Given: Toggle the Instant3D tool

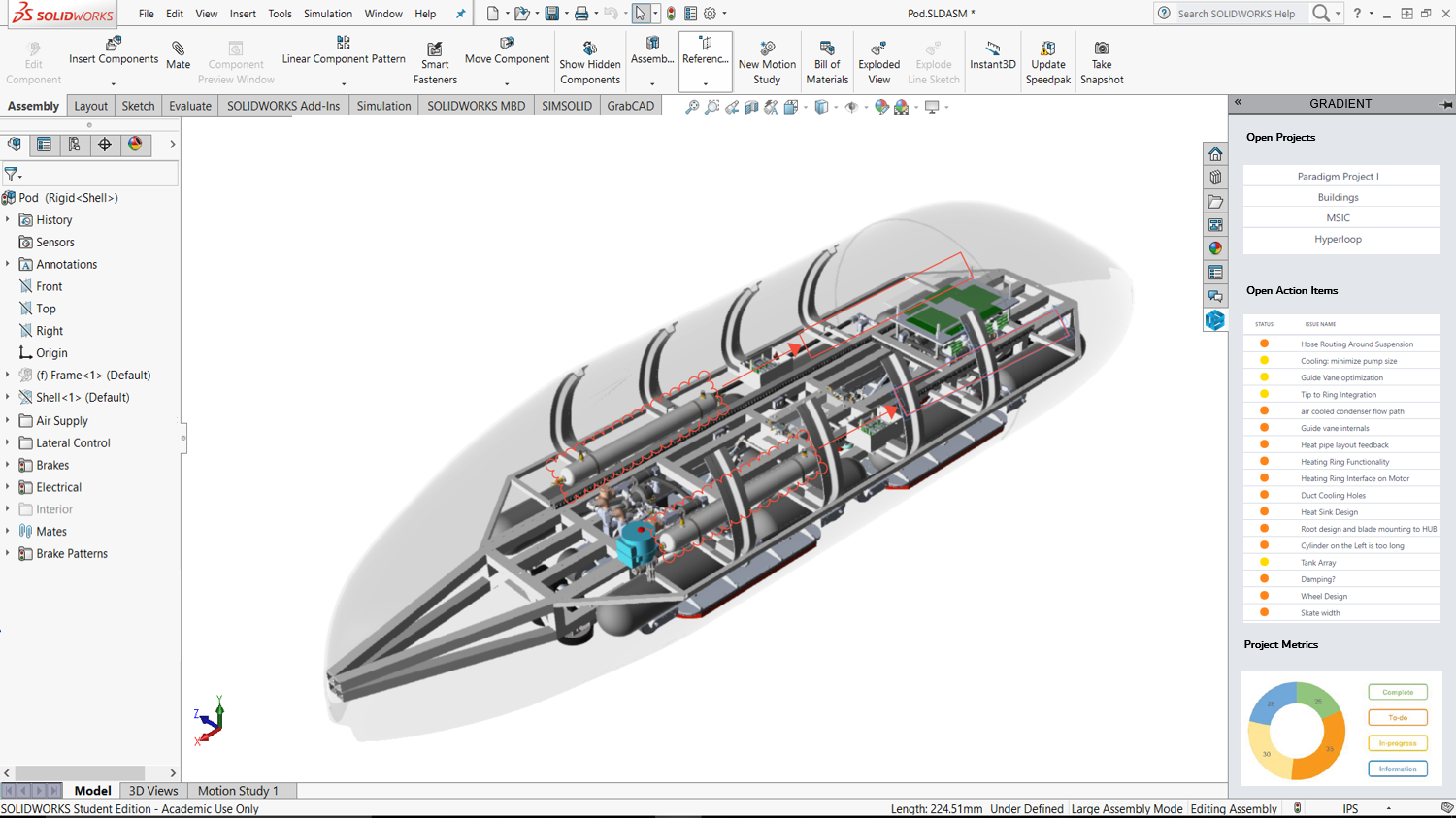Looking at the screenshot, I should pos(992,55).
